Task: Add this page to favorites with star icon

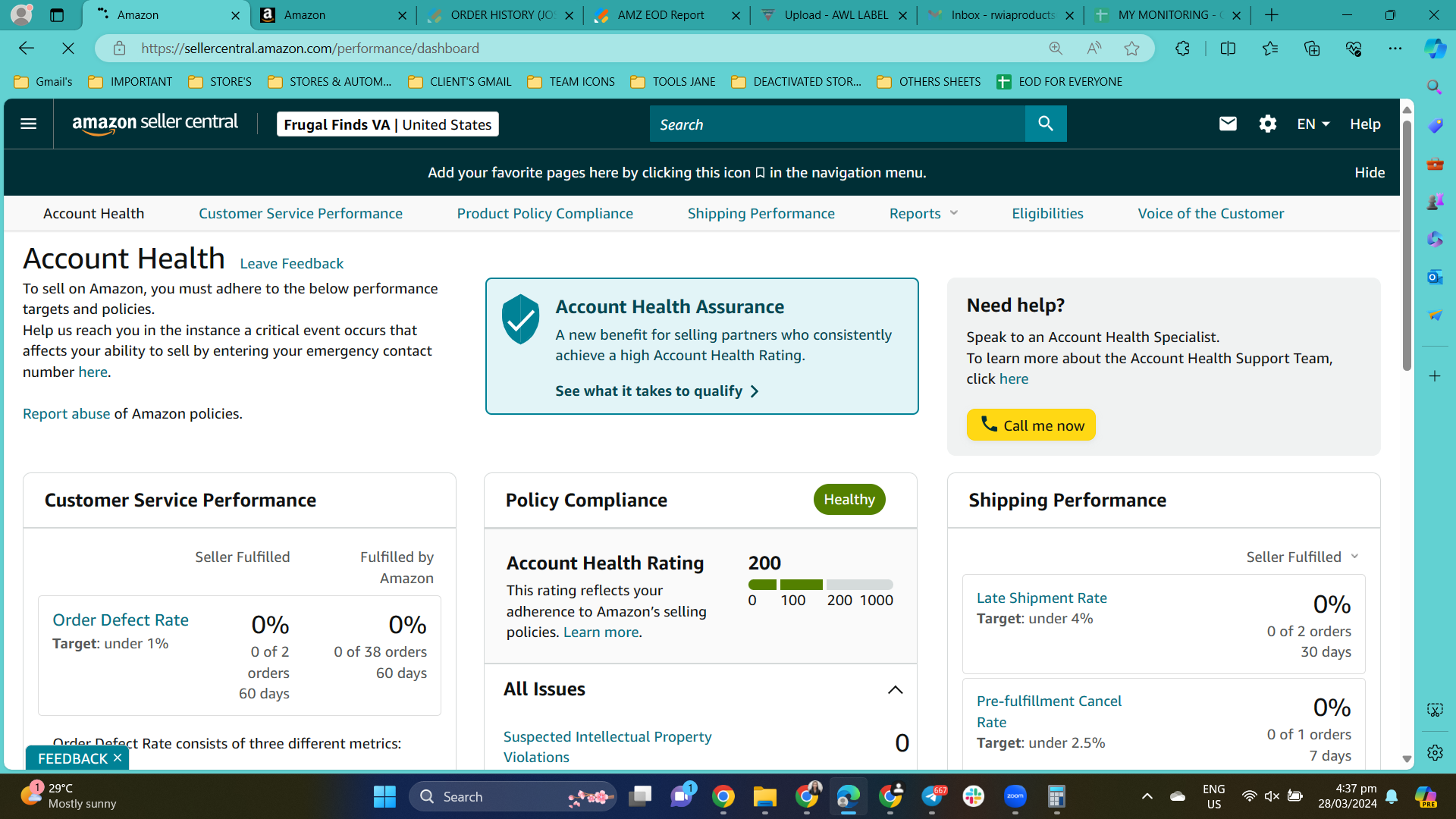Action: click(1131, 49)
